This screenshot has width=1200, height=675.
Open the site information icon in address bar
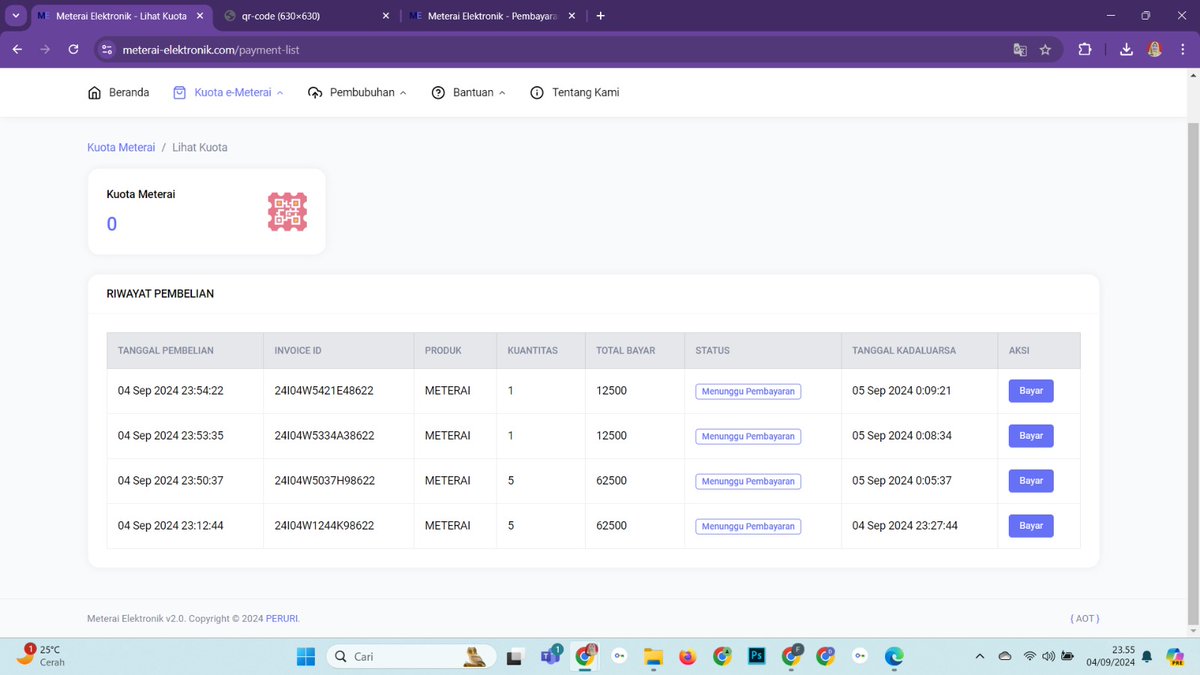click(108, 49)
